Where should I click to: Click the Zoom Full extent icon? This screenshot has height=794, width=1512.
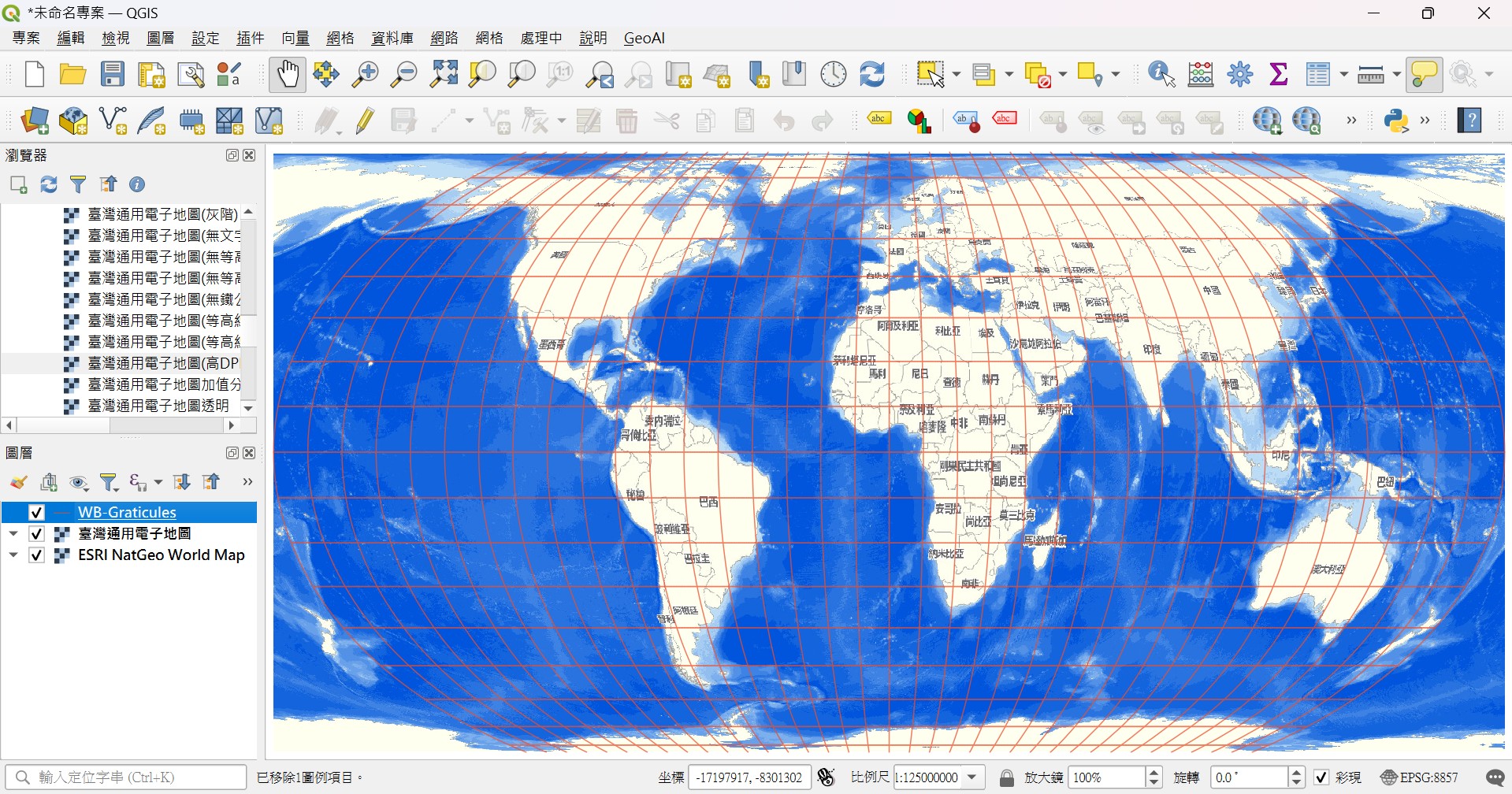click(444, 75)
